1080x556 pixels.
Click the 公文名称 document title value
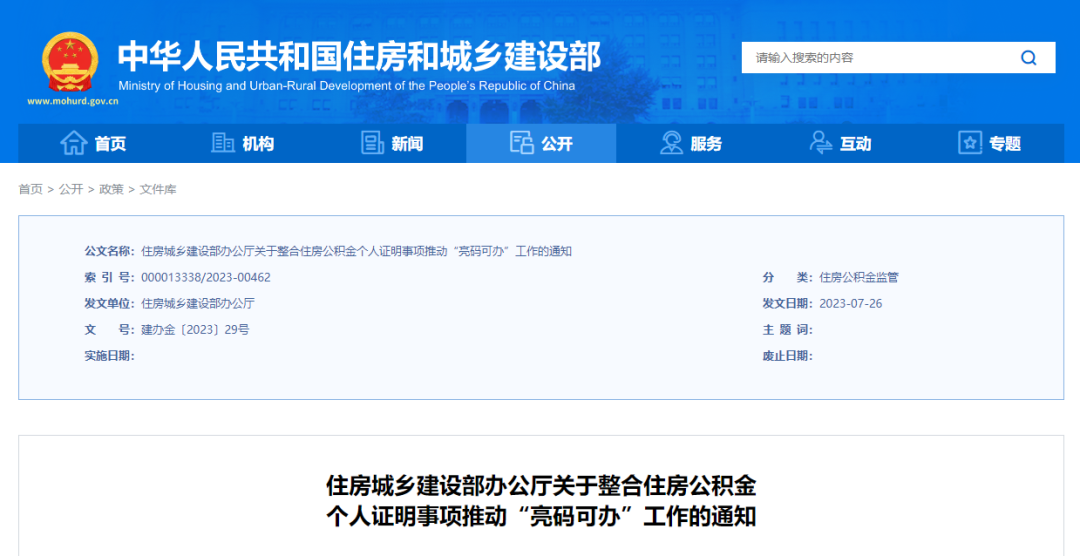[x=356, y=251]
